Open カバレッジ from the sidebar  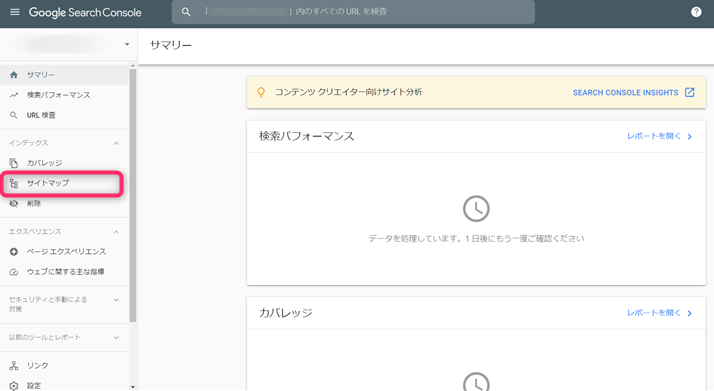point(64,163)
